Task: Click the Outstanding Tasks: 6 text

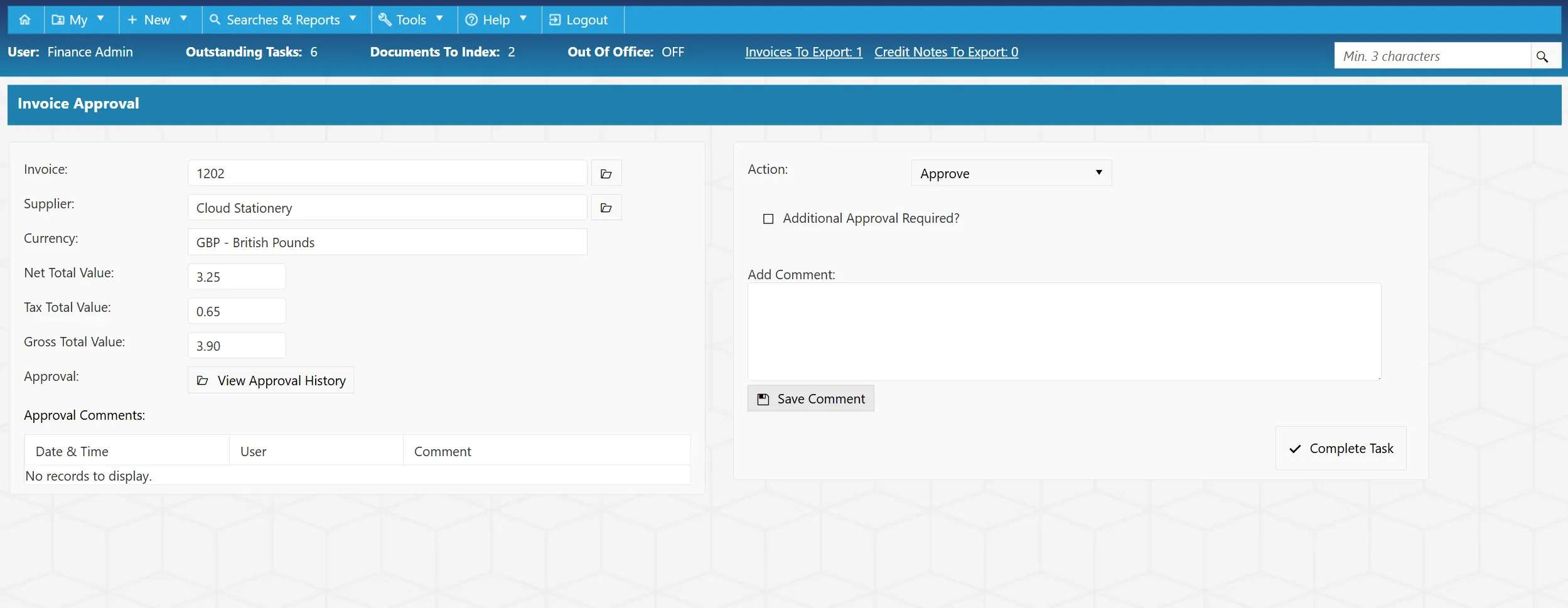Action: 252,52
